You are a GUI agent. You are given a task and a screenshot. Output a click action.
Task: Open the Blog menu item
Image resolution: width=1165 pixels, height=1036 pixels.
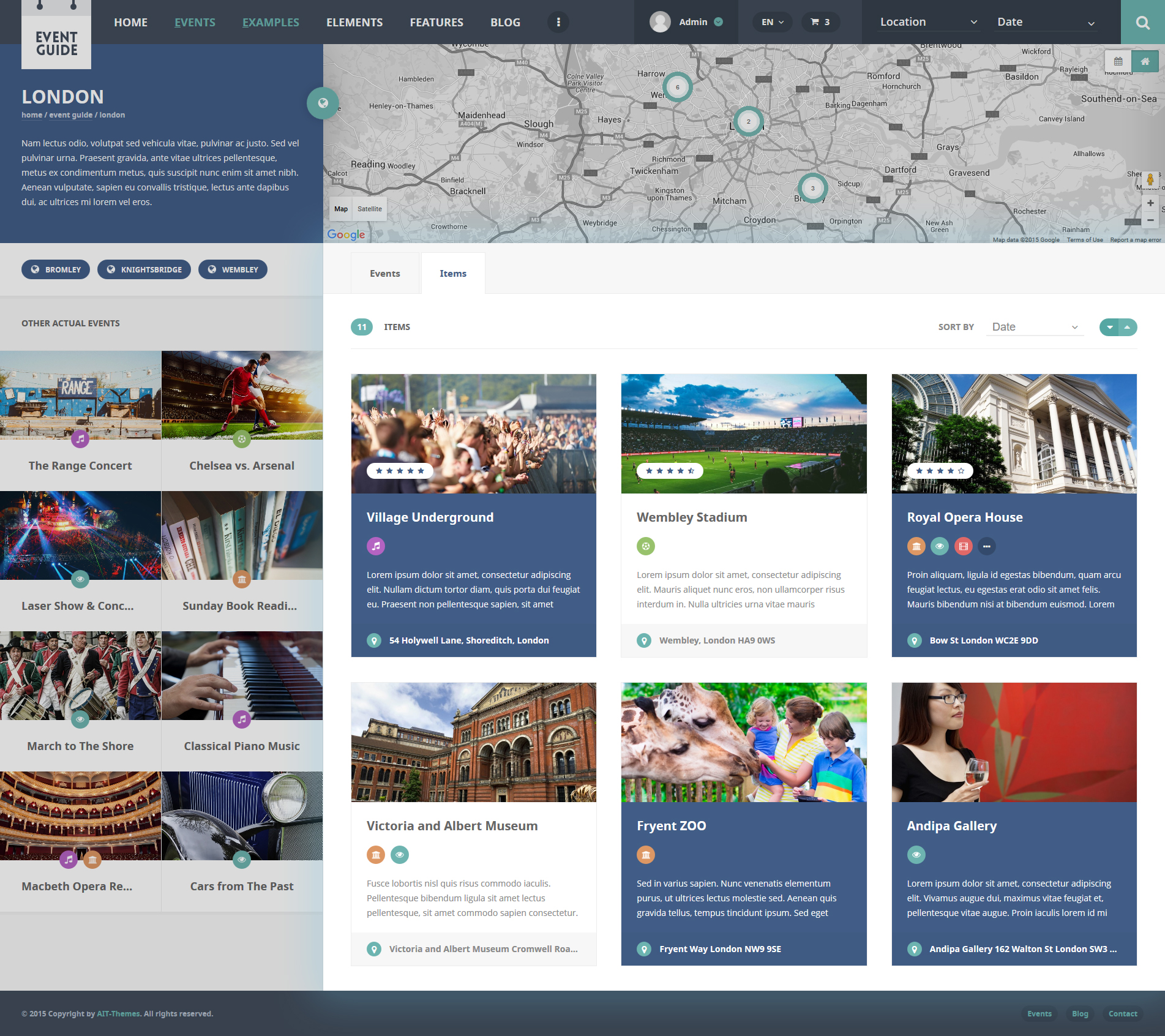point(506,23)
